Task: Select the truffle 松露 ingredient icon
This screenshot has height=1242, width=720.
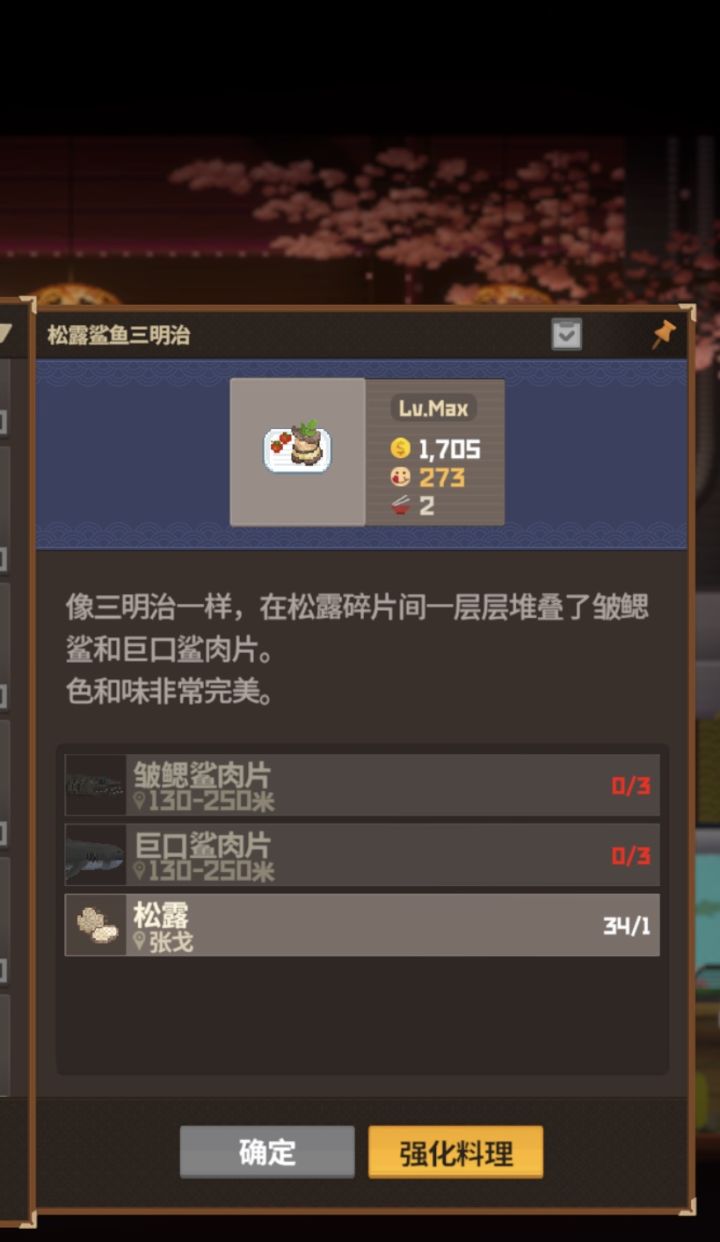Action: (96, 925)
